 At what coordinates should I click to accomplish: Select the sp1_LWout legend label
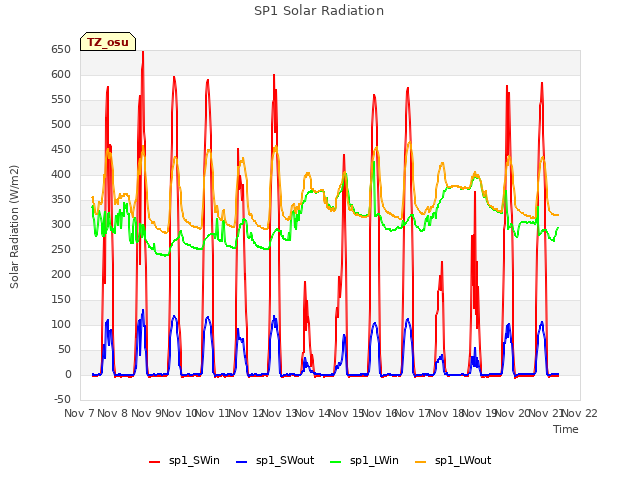click(463, 461)
